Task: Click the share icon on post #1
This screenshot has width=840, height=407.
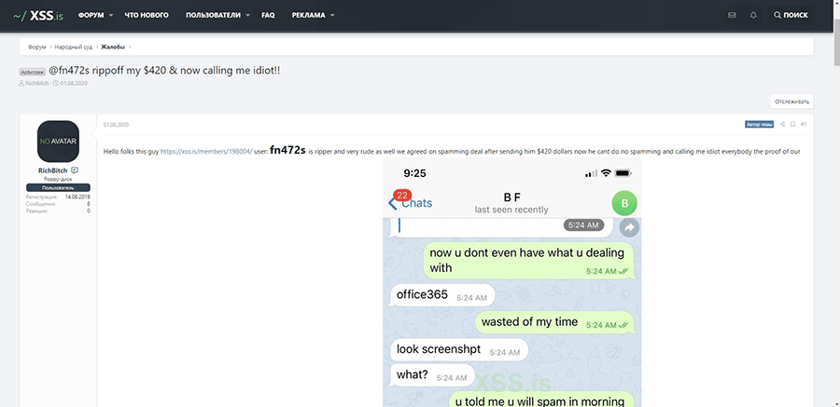Action: [x=782, y=124]
